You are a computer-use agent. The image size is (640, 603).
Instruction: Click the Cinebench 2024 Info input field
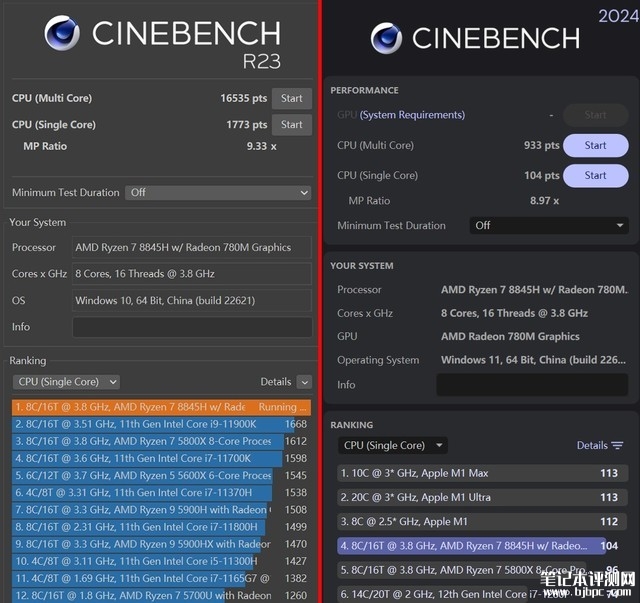click(x=532, y=385)
